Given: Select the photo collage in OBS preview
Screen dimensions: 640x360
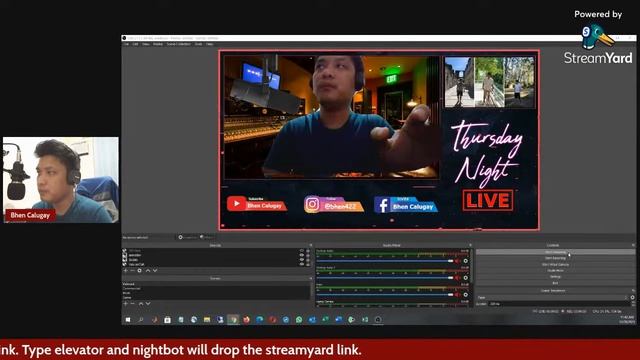Looking at the screenshot, I should (x=489, y=82).
